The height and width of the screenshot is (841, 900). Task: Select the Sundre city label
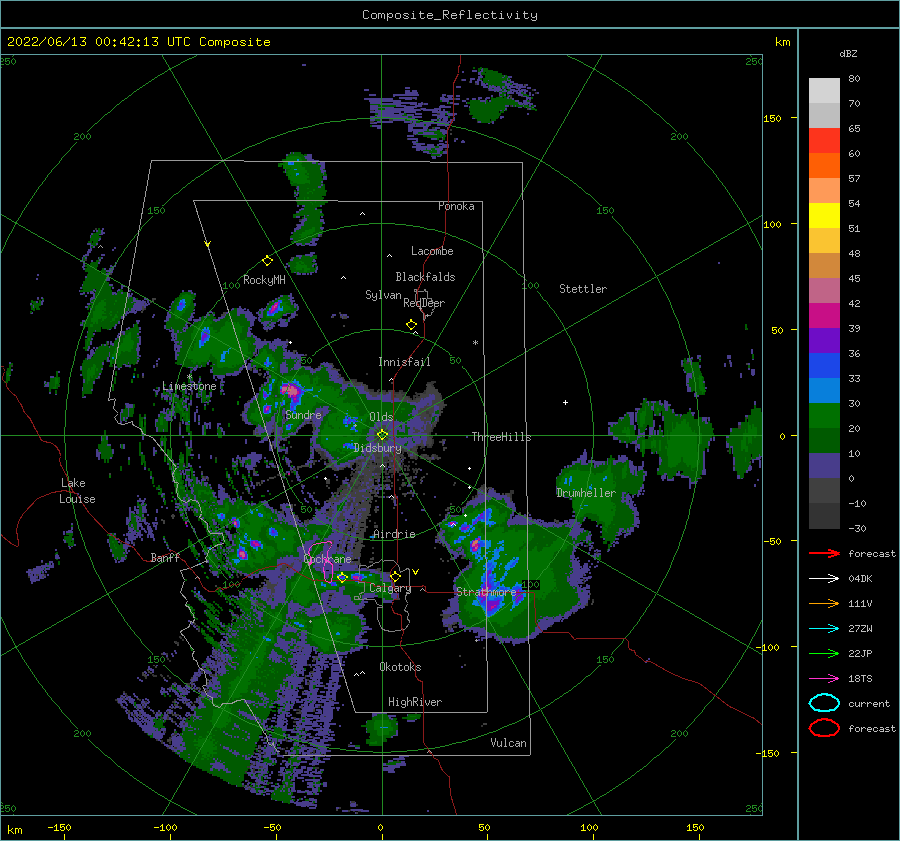(303, 414)
